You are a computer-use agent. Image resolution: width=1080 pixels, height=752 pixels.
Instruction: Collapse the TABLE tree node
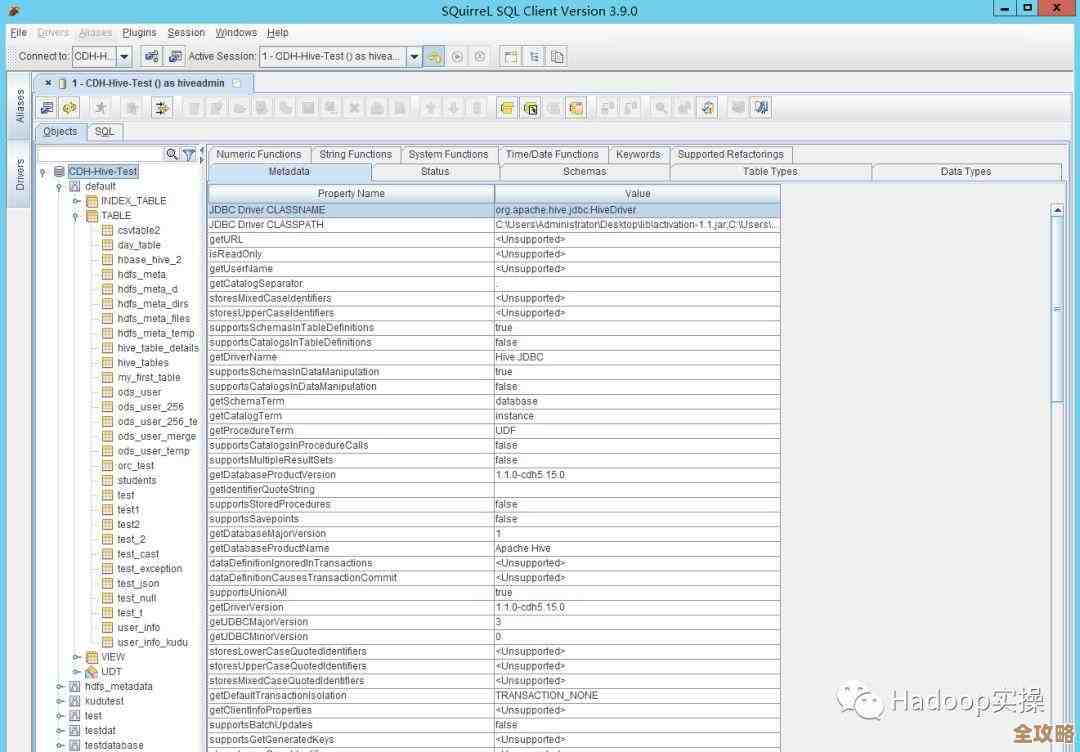click(76, 216)
